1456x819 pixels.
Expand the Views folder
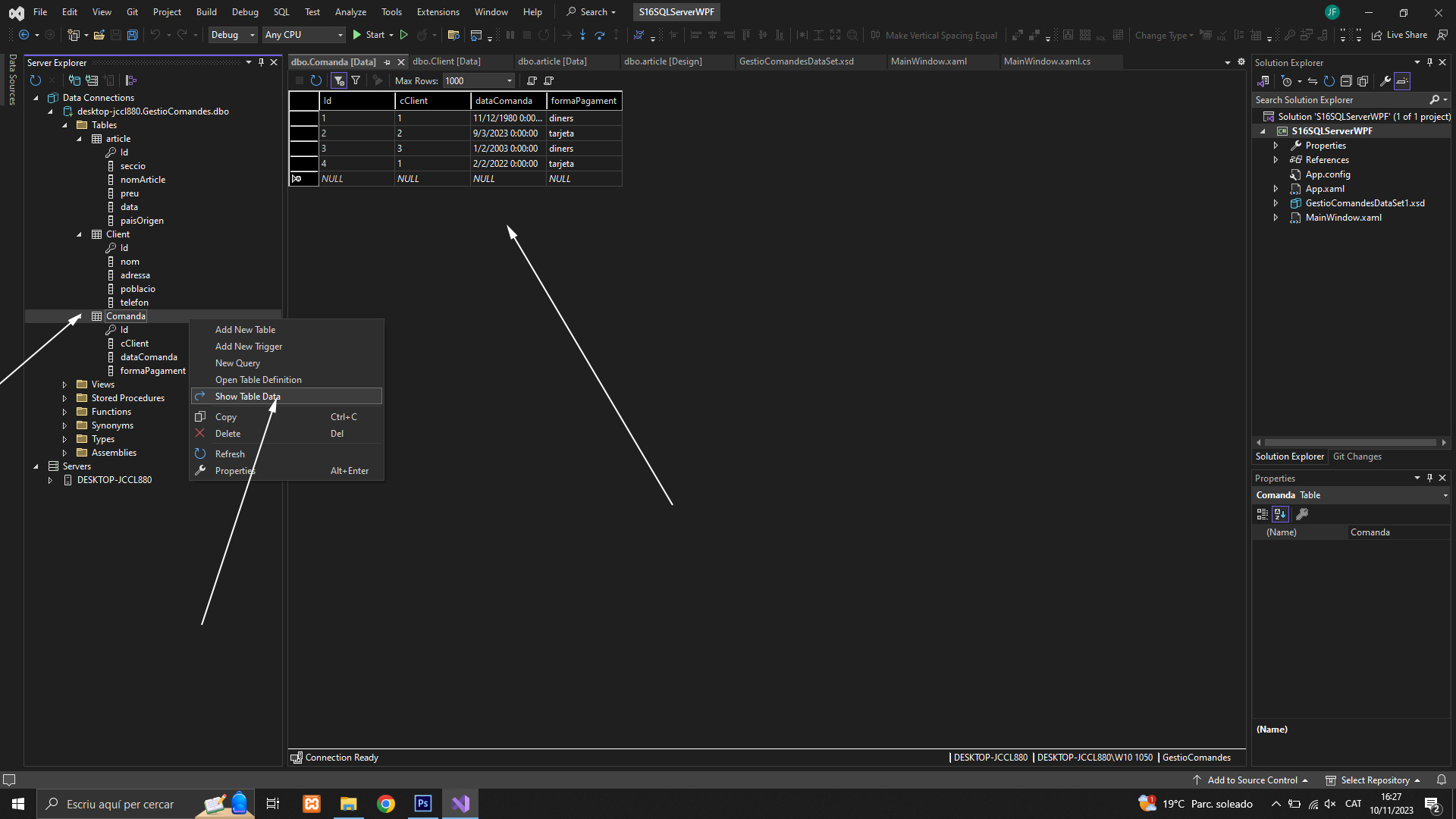(x=64, y=384)
